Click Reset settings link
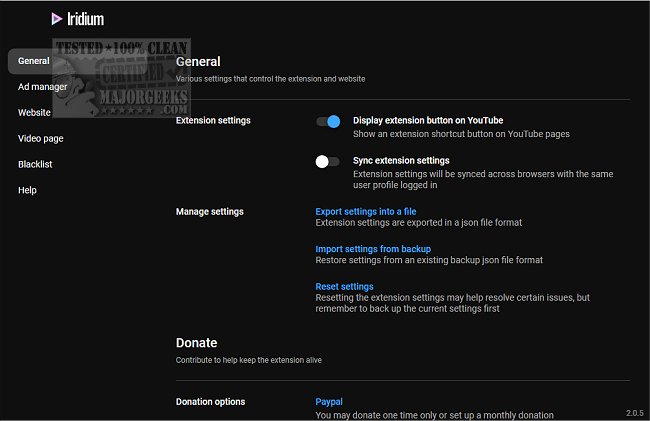Image resolution: width=650 pixels, height=421 pixels. (344, 286)
